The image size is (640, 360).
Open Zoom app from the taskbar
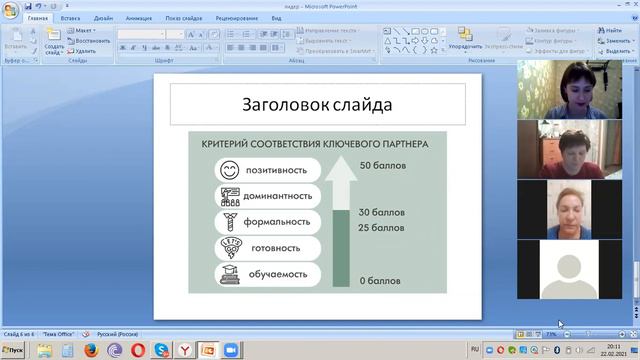(x=231, y=350)
